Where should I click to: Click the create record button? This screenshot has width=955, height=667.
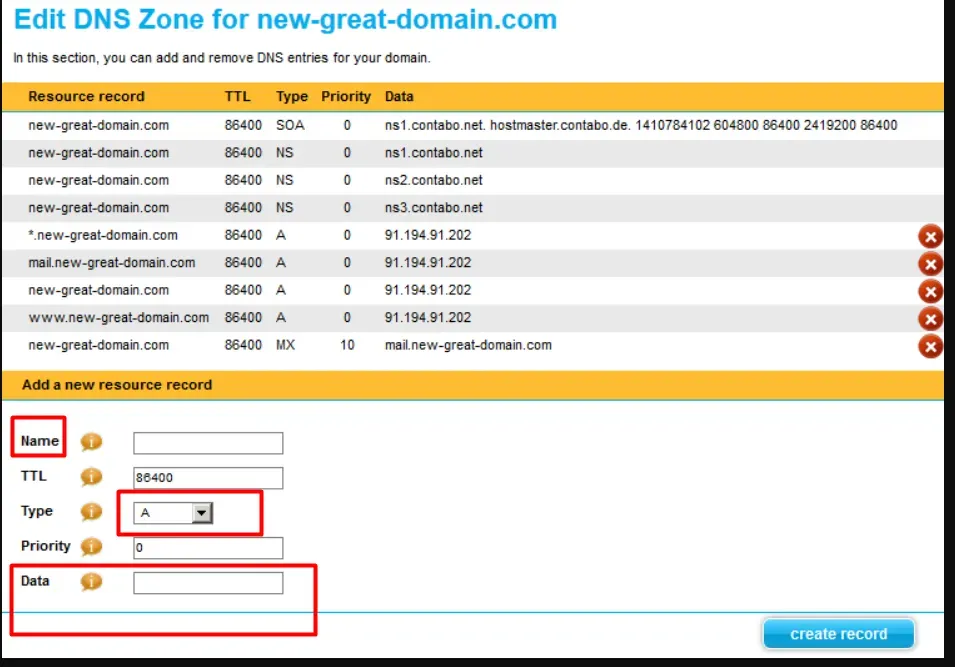click(x=839, y=634)
